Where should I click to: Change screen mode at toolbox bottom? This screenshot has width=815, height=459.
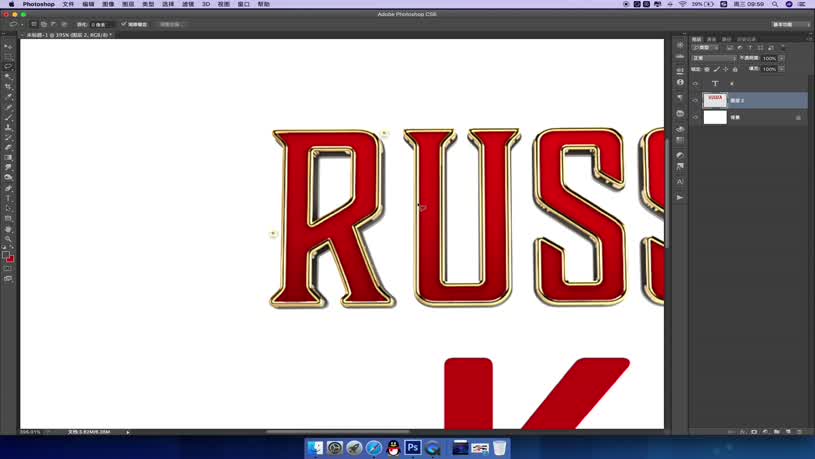[8, 279]
